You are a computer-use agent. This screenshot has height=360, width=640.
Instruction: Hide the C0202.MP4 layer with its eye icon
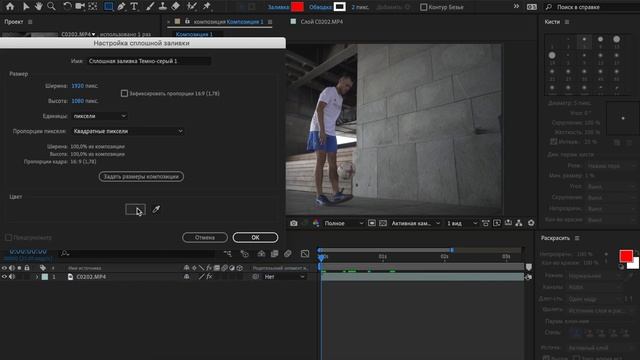(4, 277)
